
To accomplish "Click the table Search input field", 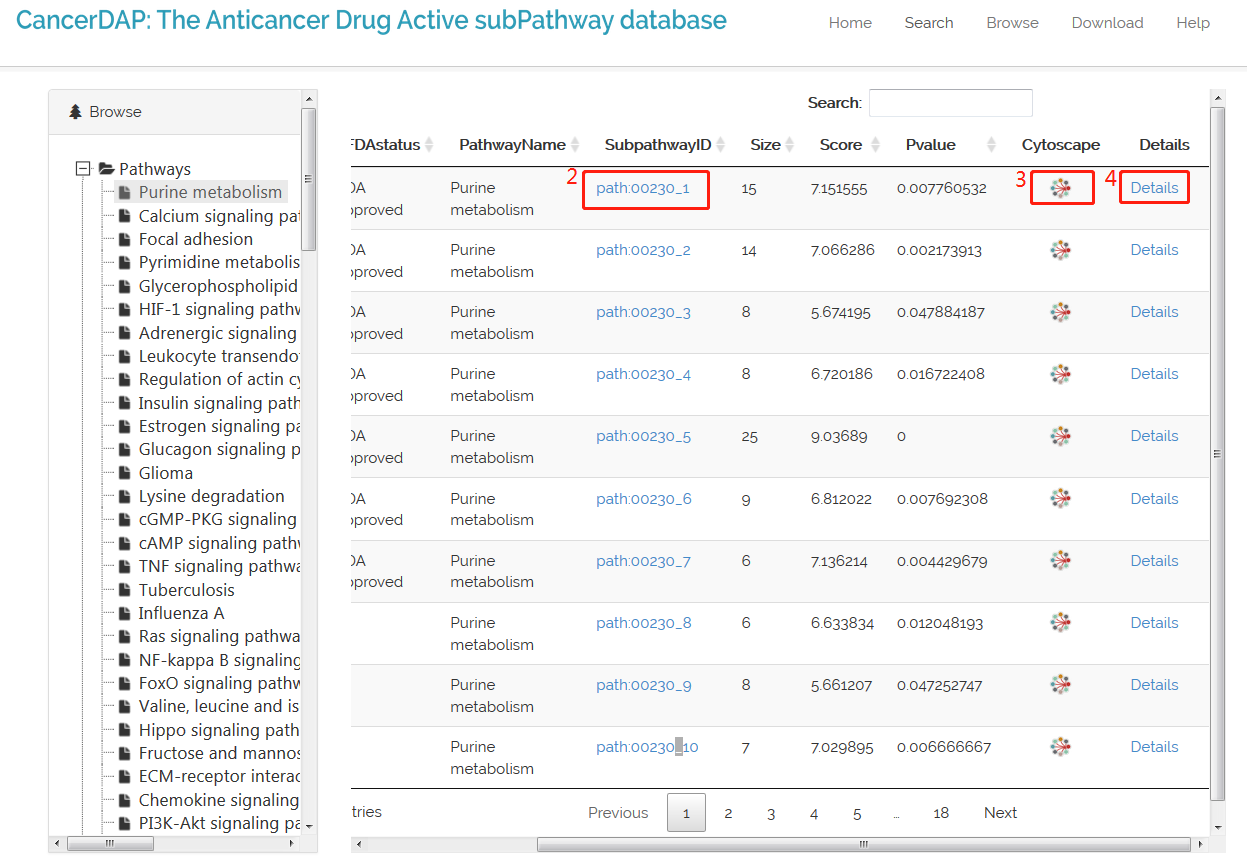I will click(x=950, y=103).
